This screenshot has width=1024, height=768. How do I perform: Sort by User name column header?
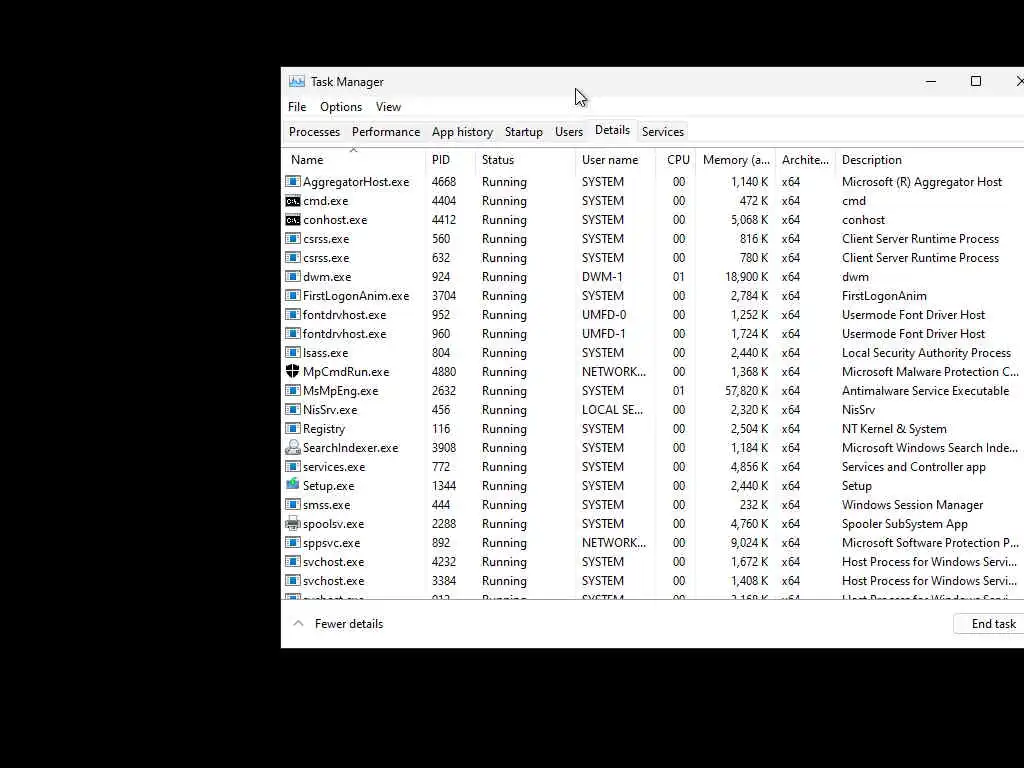pos(615,159)
